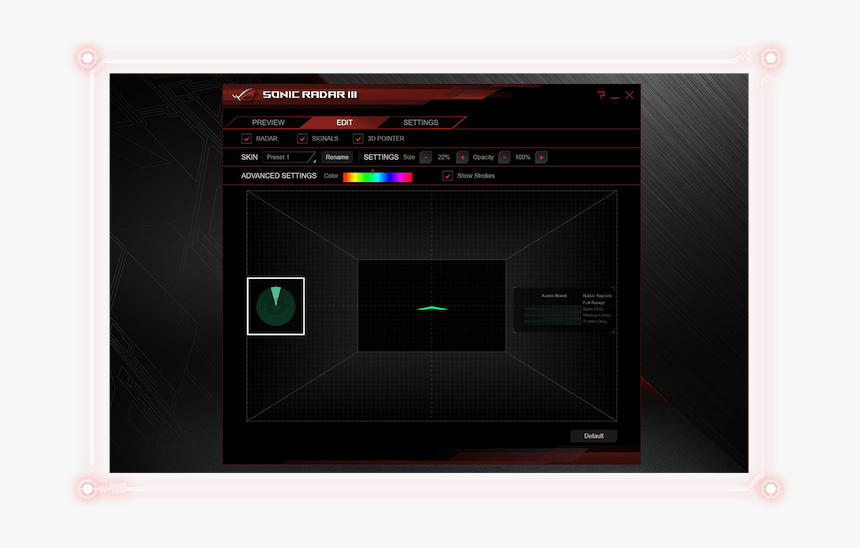Open help with the question mark icon
The width and height of the screenshot is (860, 548).
601,95
